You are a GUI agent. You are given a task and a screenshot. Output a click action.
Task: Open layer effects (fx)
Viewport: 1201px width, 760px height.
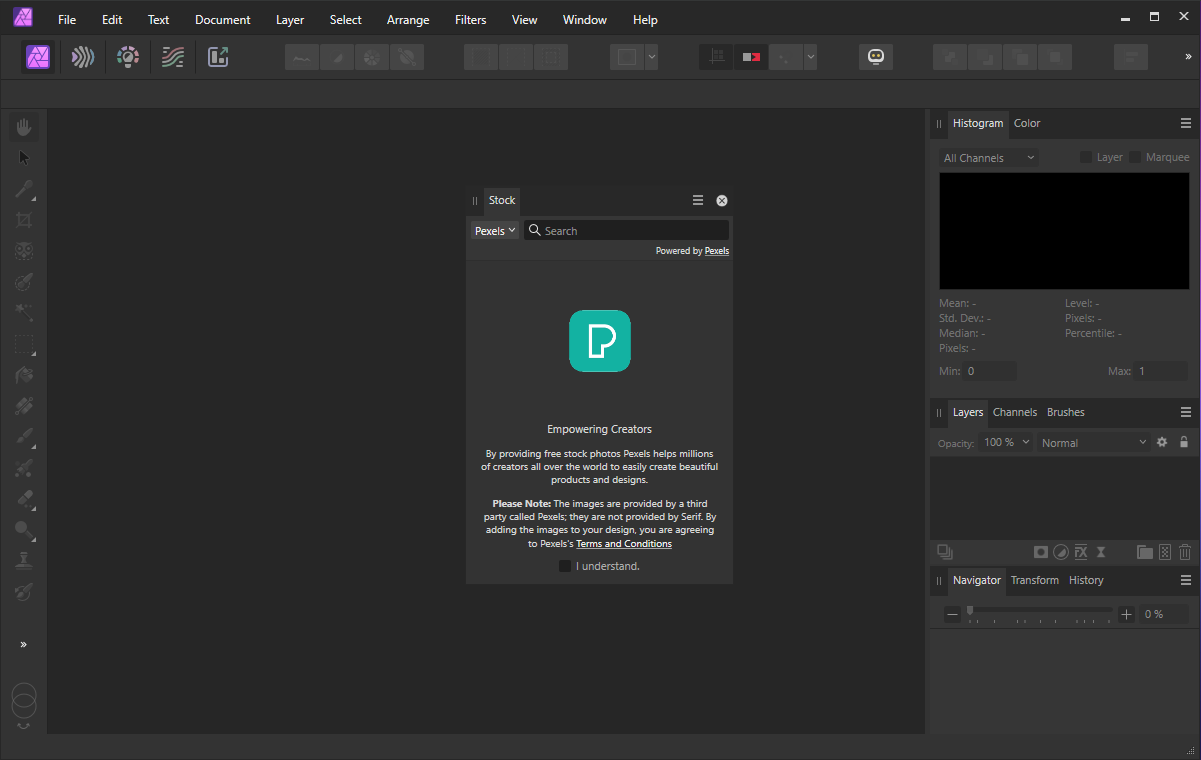1081,552
